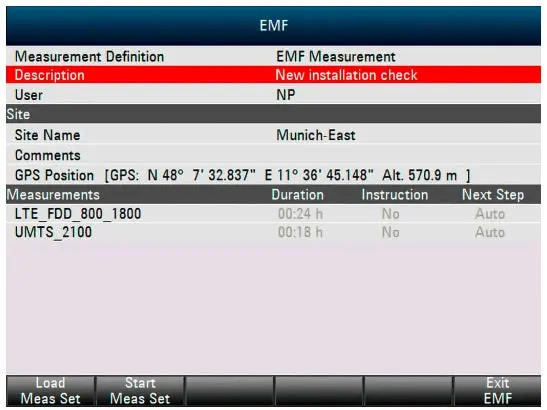Click the 00:24 h duration value
Image resolution: width=547 pixels, height=410 pixels.
point(300,214)
